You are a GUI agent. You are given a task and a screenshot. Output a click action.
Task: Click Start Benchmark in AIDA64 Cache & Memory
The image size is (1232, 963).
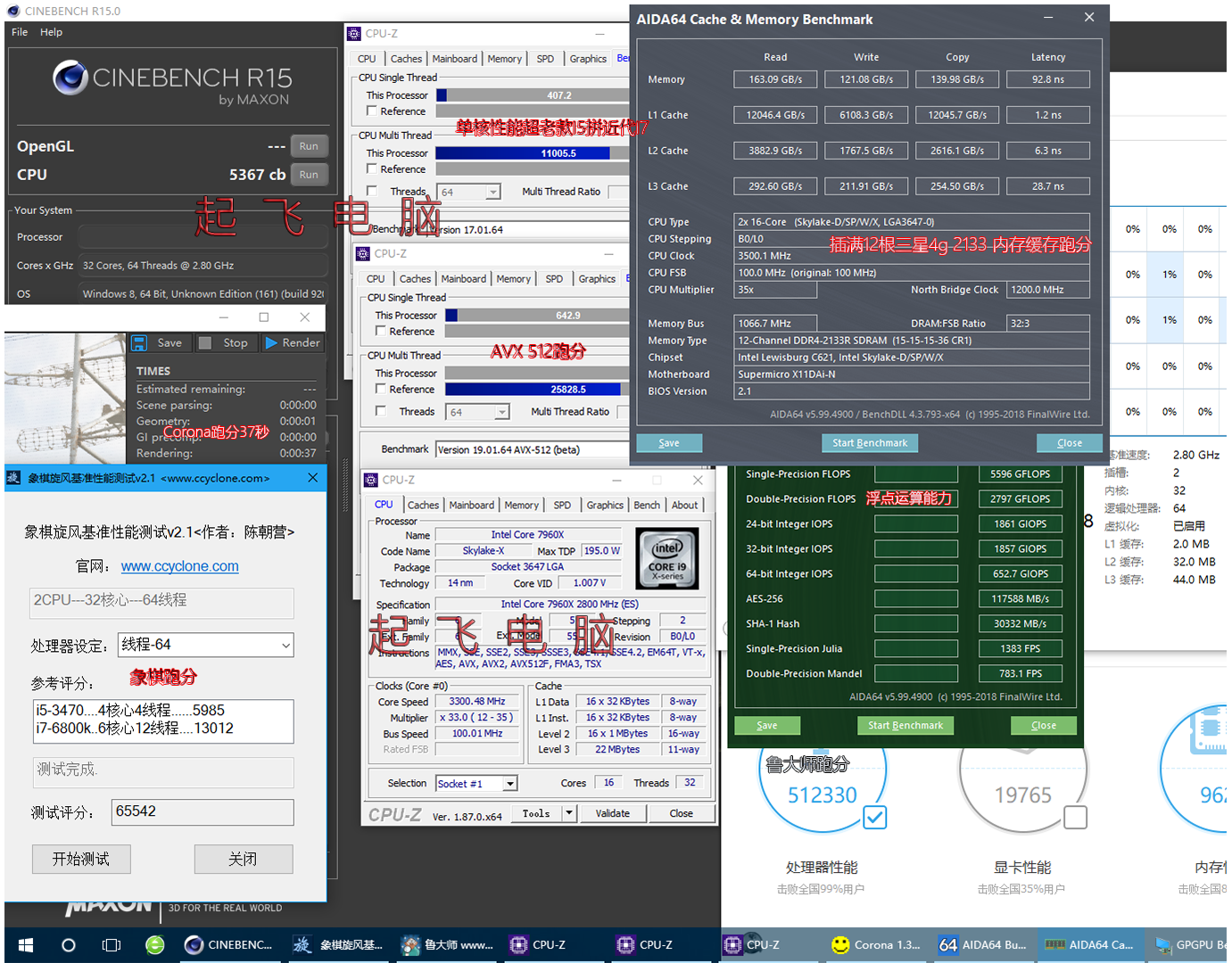click(x=870, y=443)
